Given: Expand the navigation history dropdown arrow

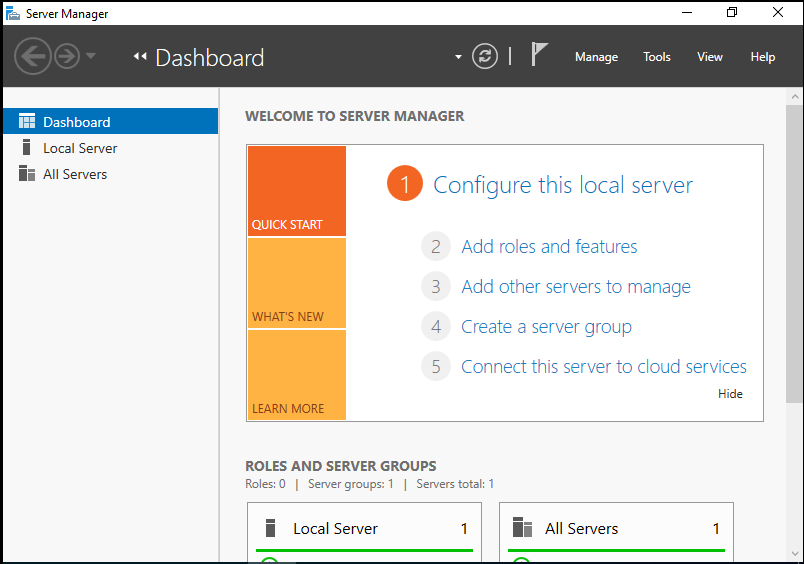Looking at the screenshot, I should (91, 56).
